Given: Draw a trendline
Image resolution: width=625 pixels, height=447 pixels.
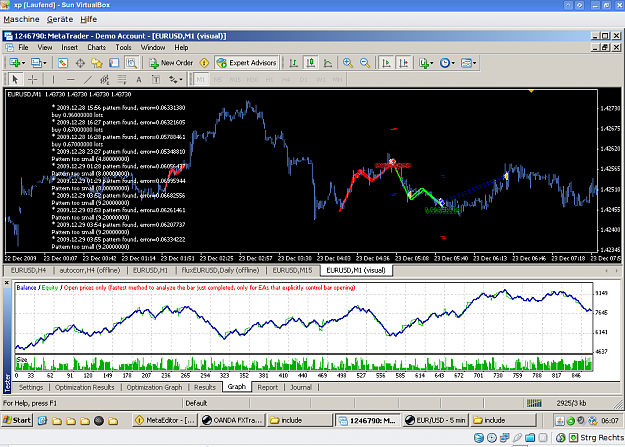Looking at the screenshot, I should [88, 80].
